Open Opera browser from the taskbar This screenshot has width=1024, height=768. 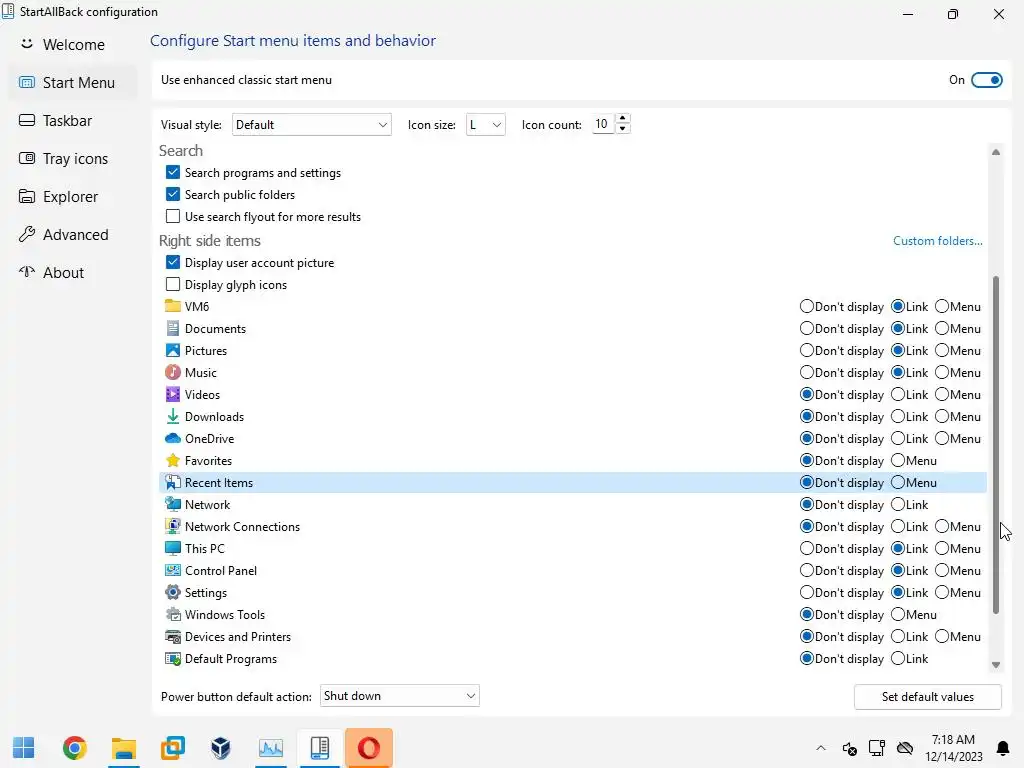pyautogui.click(x=369, y=748)
